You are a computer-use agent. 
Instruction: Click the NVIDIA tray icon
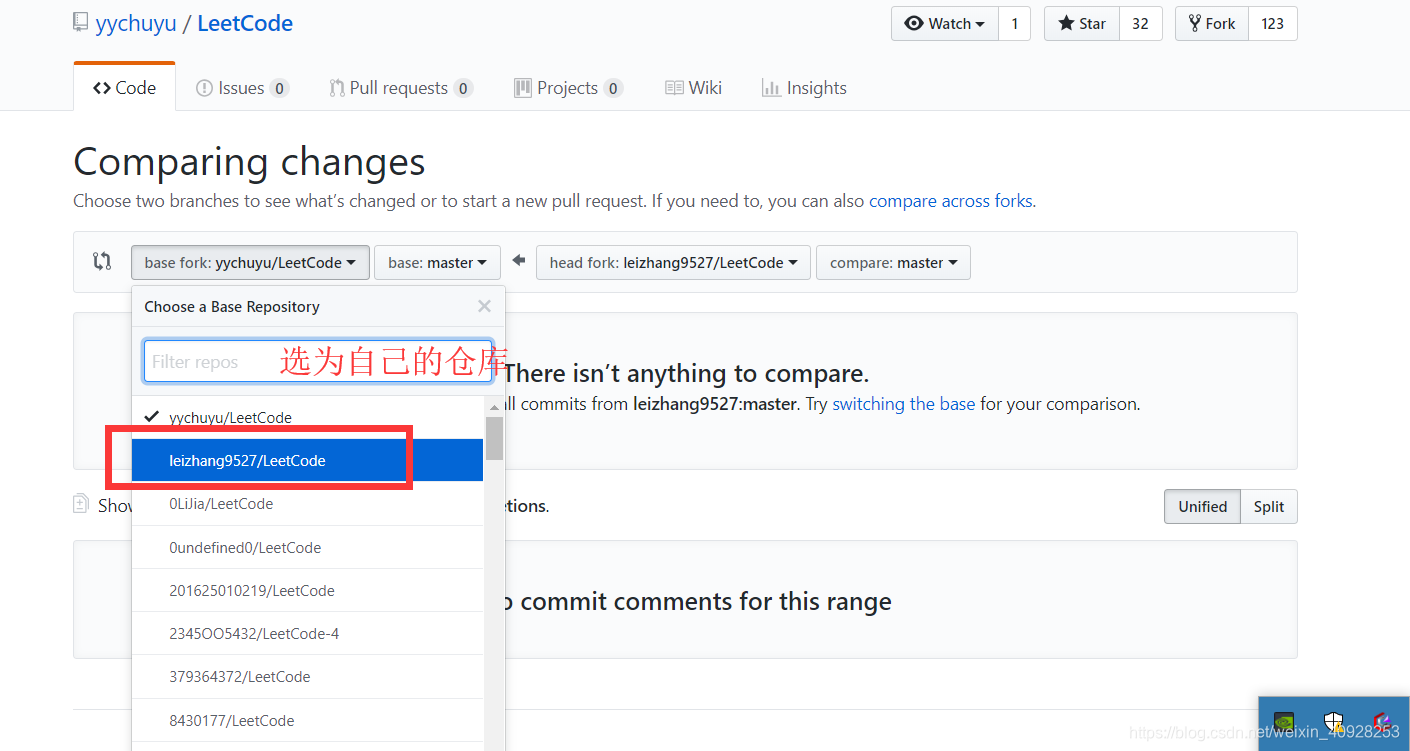coord(1284,721)
